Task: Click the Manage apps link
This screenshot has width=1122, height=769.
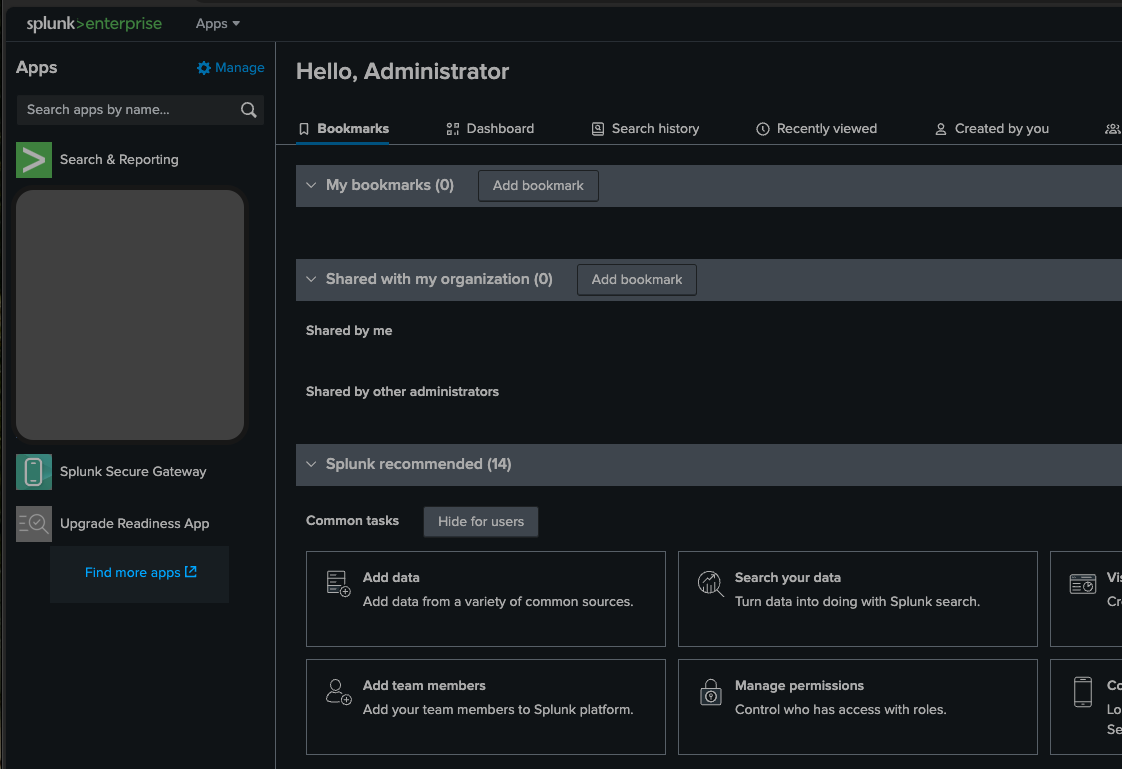Action: point(230,68)
